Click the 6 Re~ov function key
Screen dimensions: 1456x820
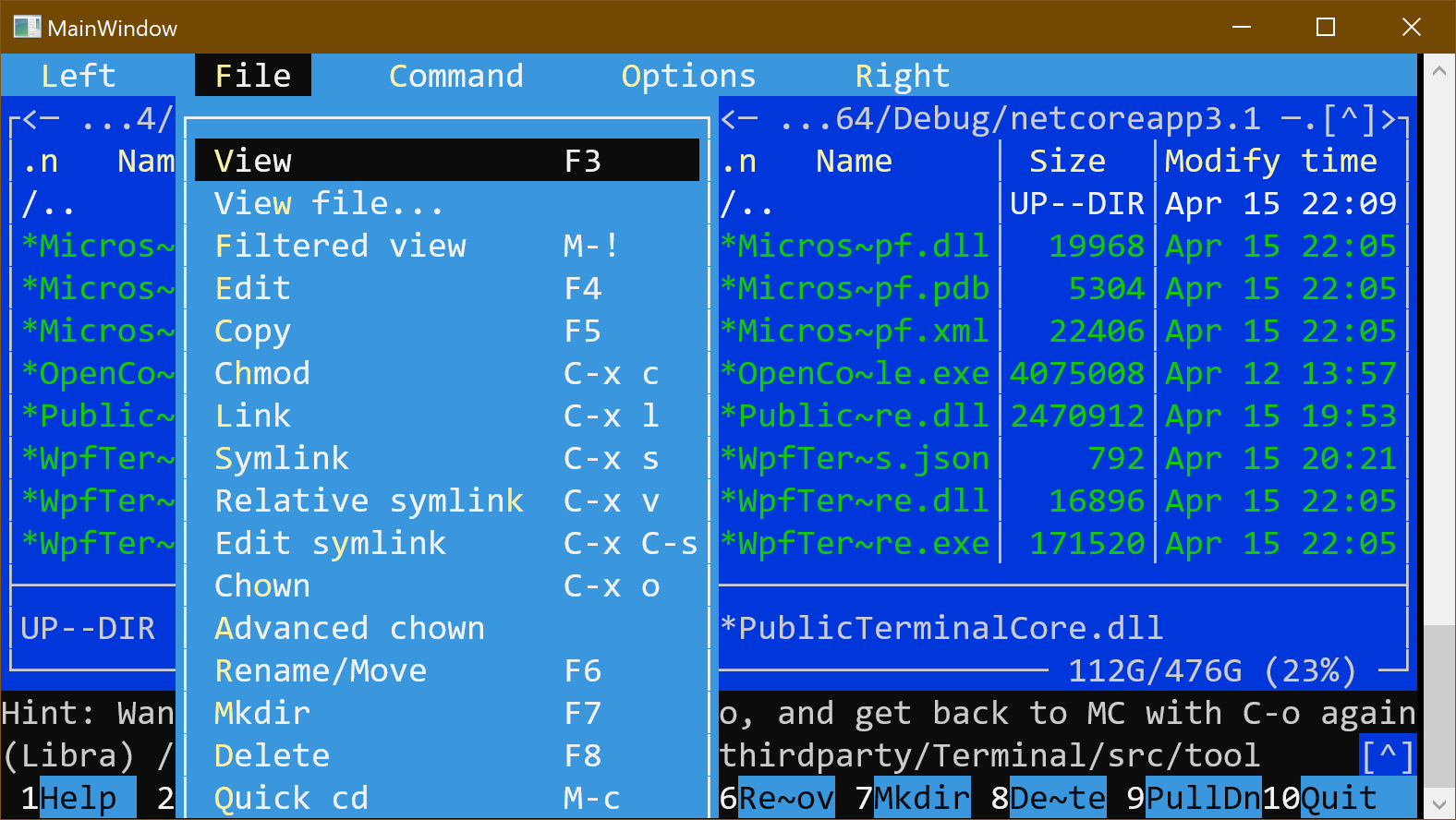pyautogui.click(x=777, y=798)
